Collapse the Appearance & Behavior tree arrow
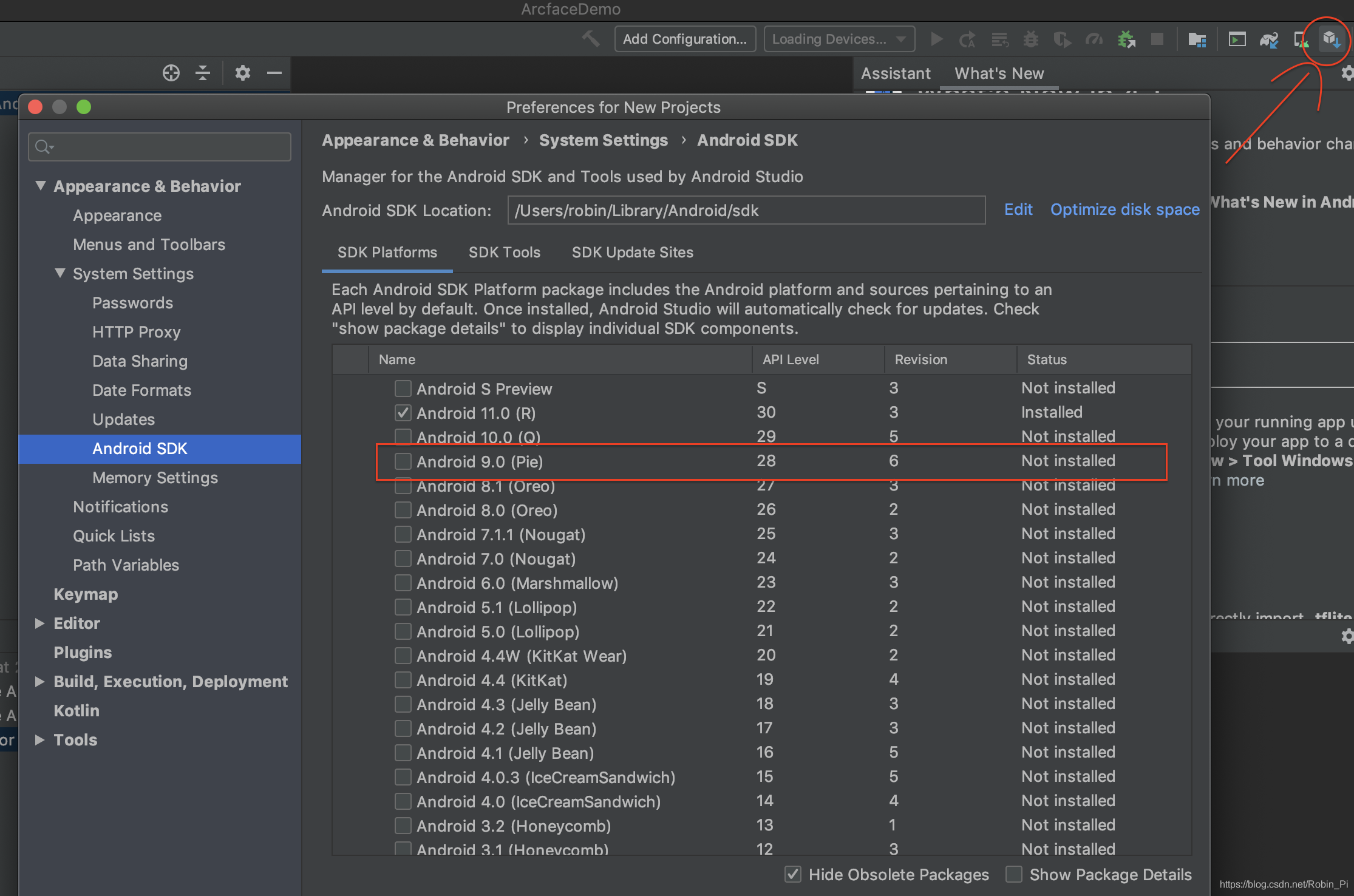This screenshot has width=1354, height=896. coord(41,185)
